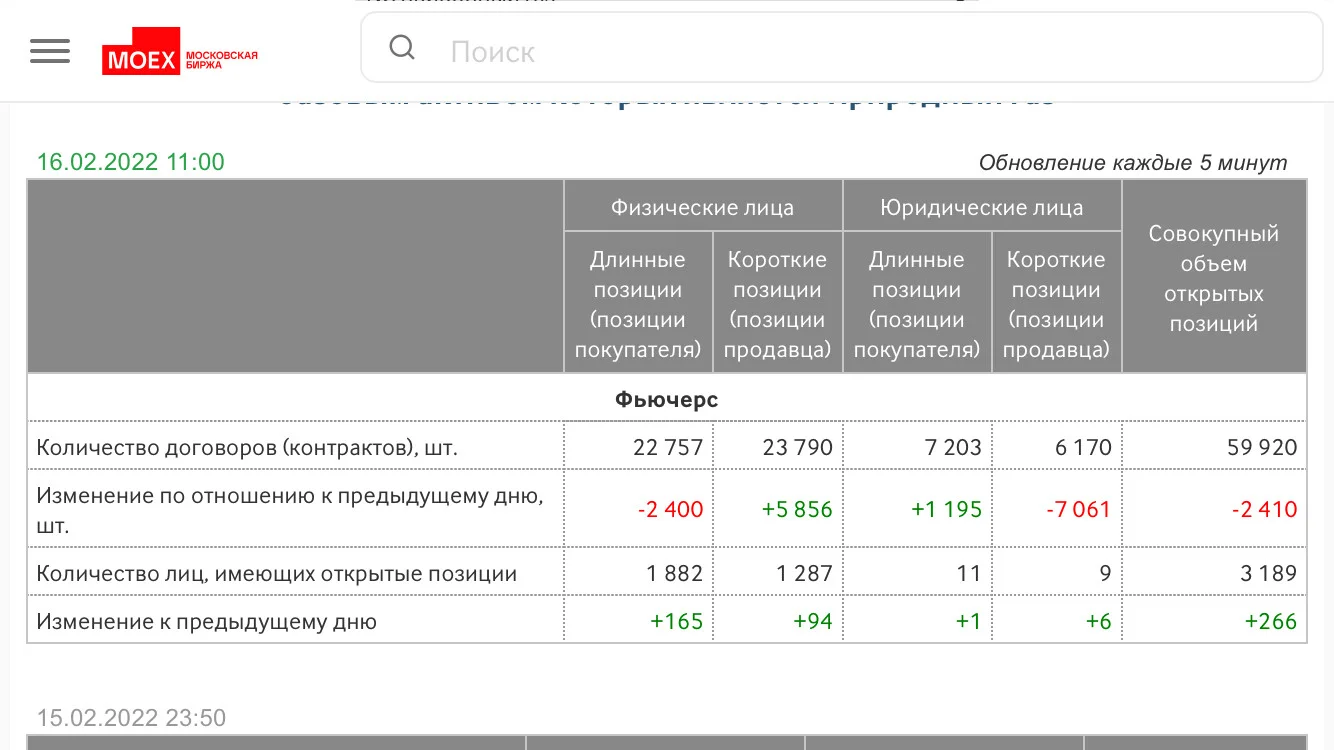Click the 22 757 long positions value
This screenshot has width=1334, height=750.
click(x=668, y=447)
